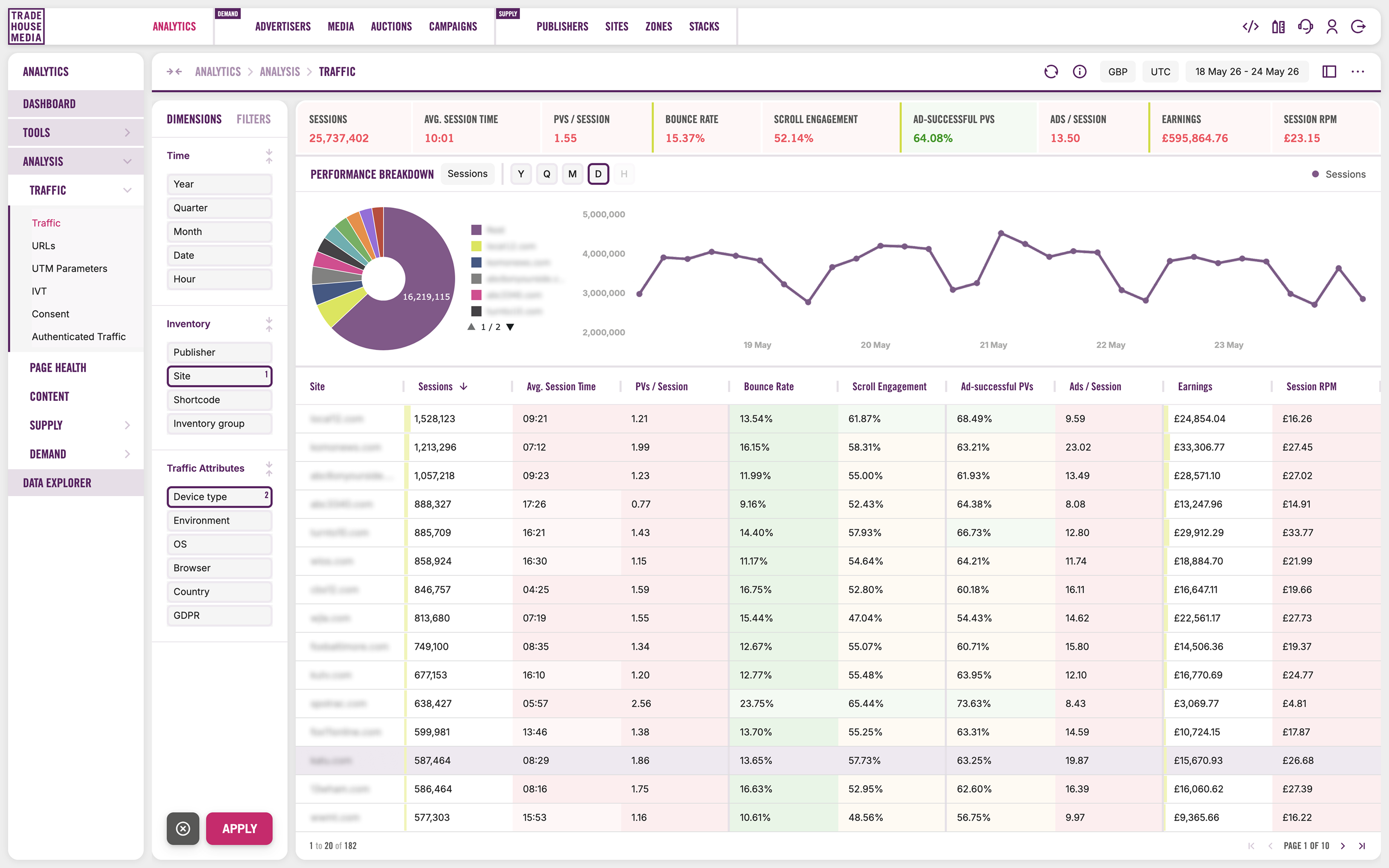Toggle the Device type dimension
This screenshot has width=1389, height=868.
tap(219, 497)
